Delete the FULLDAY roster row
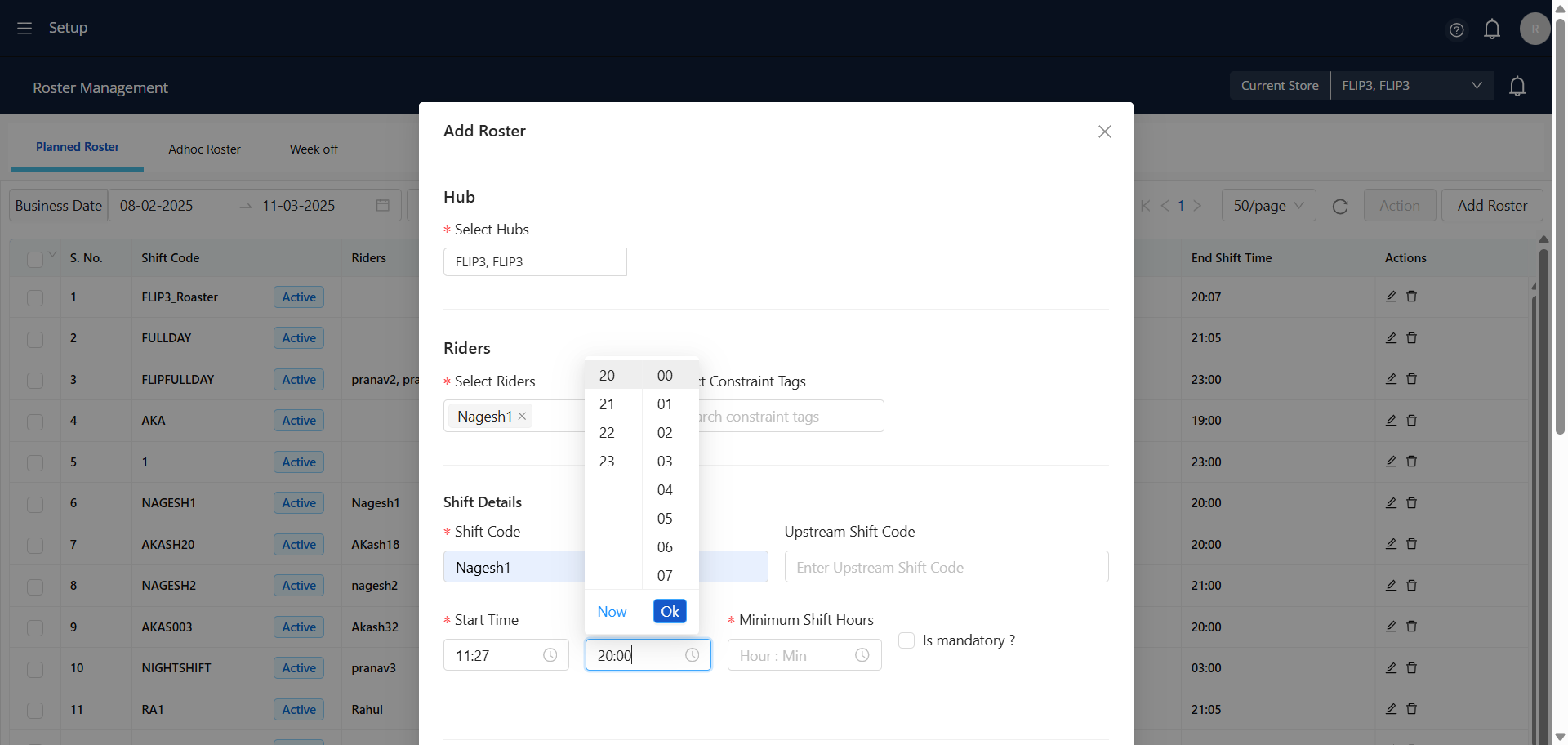This screenshot has width=1568, height=745. pos(1411,337)
